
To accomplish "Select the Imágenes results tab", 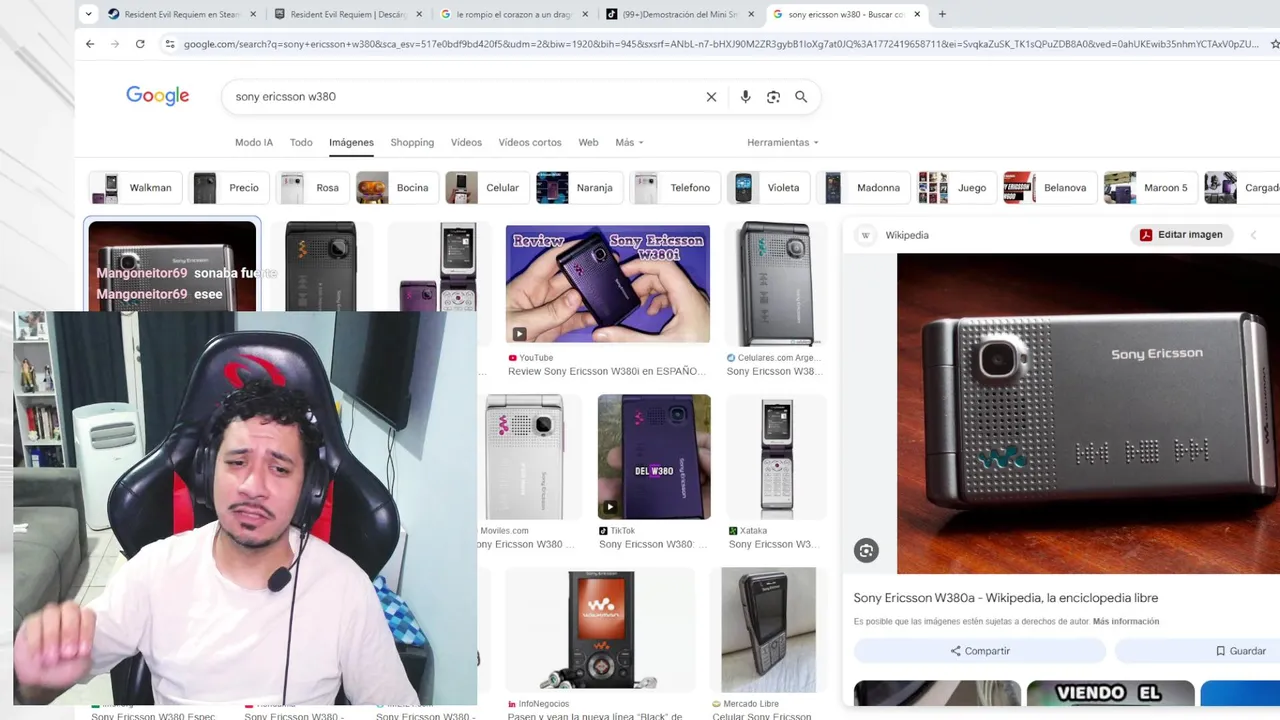I will (x=351, y=142).
